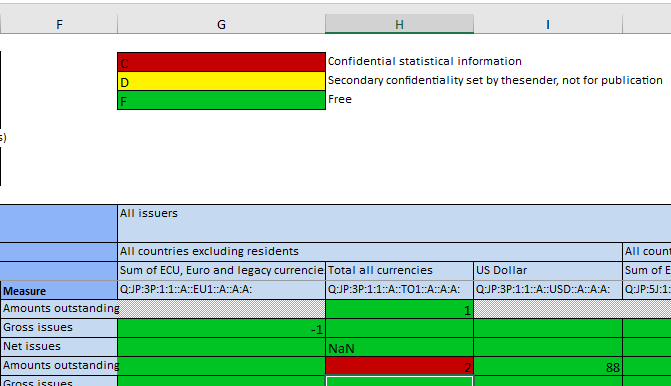Select the 'Net issues' row label
Viewport: 671px width, 386px height.
59,347
